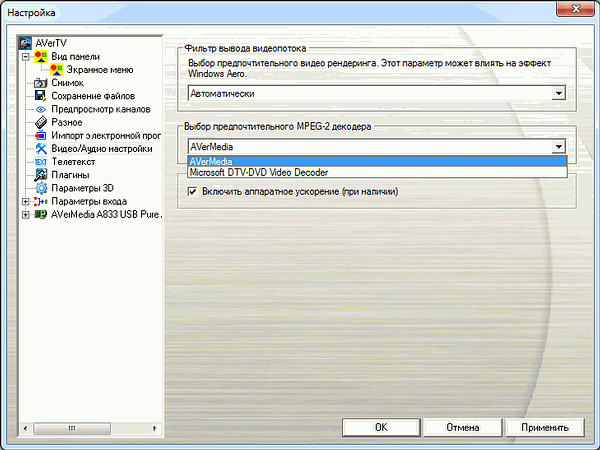The height and width of the screenshot is (450, 600).
Task: Click the Плагины icon
Action: tap(41, 175)
